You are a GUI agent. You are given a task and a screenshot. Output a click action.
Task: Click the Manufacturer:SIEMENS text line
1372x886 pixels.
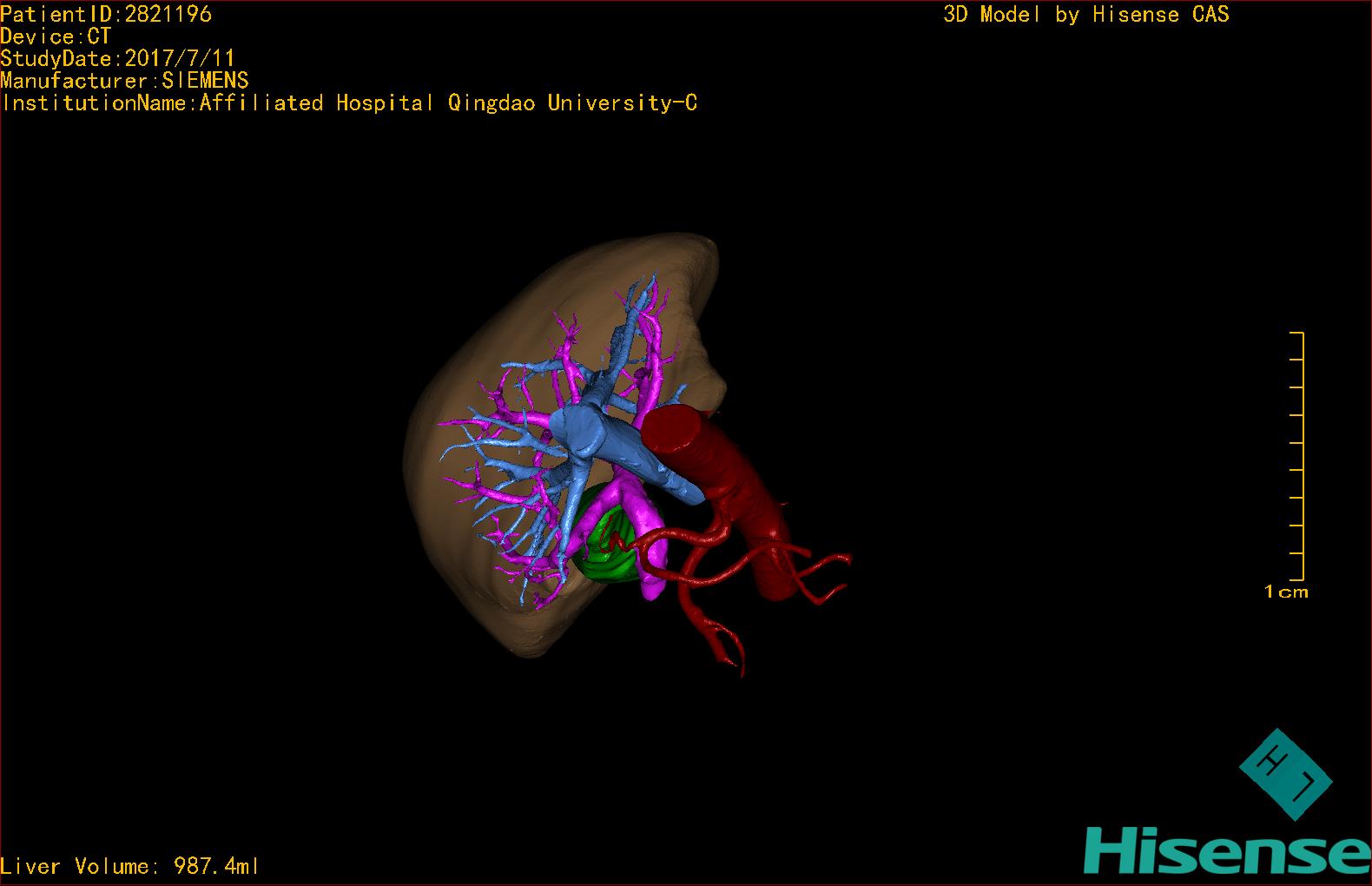124,81
